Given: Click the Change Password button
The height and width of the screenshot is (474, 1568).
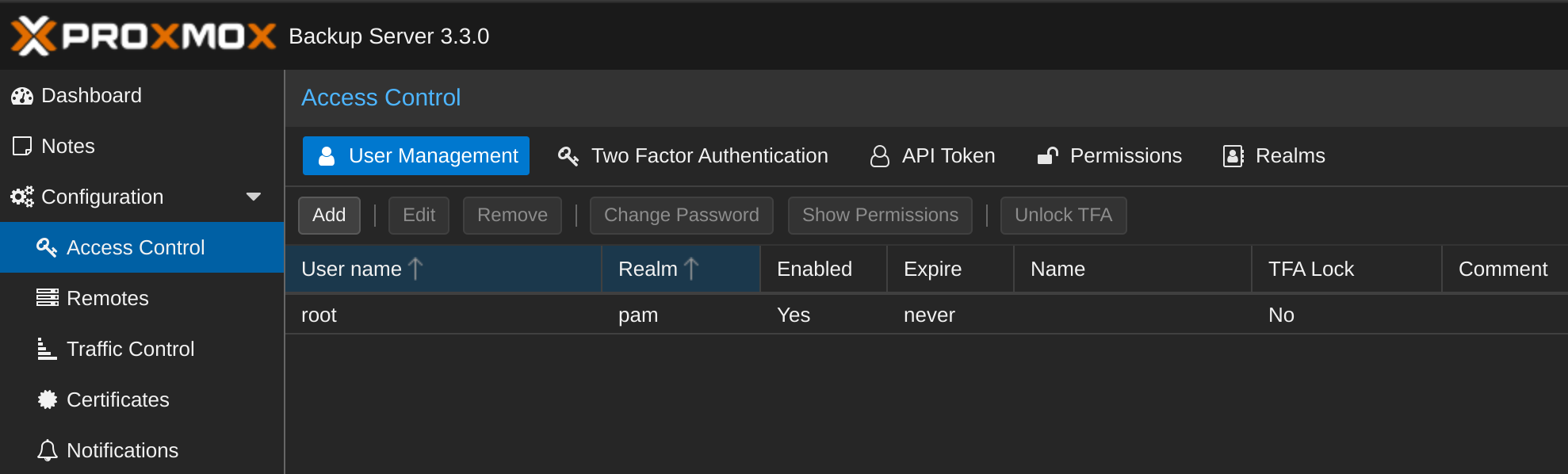Looking at the screenshot, I should click(682, 216).
